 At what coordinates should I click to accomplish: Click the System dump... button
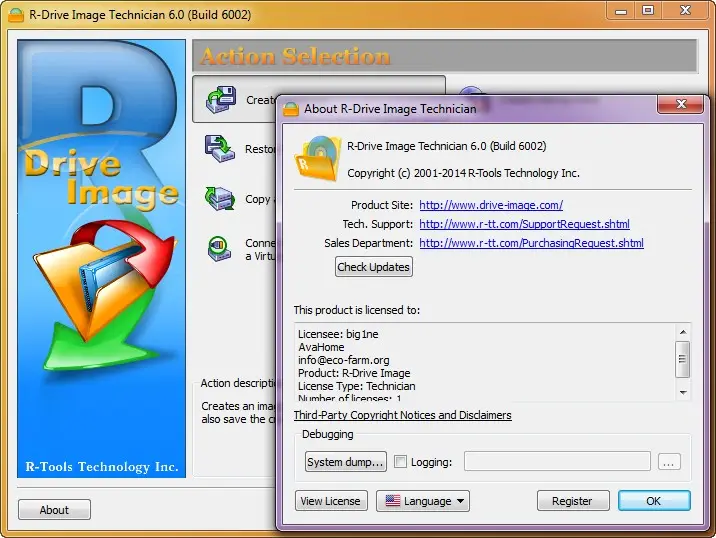(x=345, y=462)
